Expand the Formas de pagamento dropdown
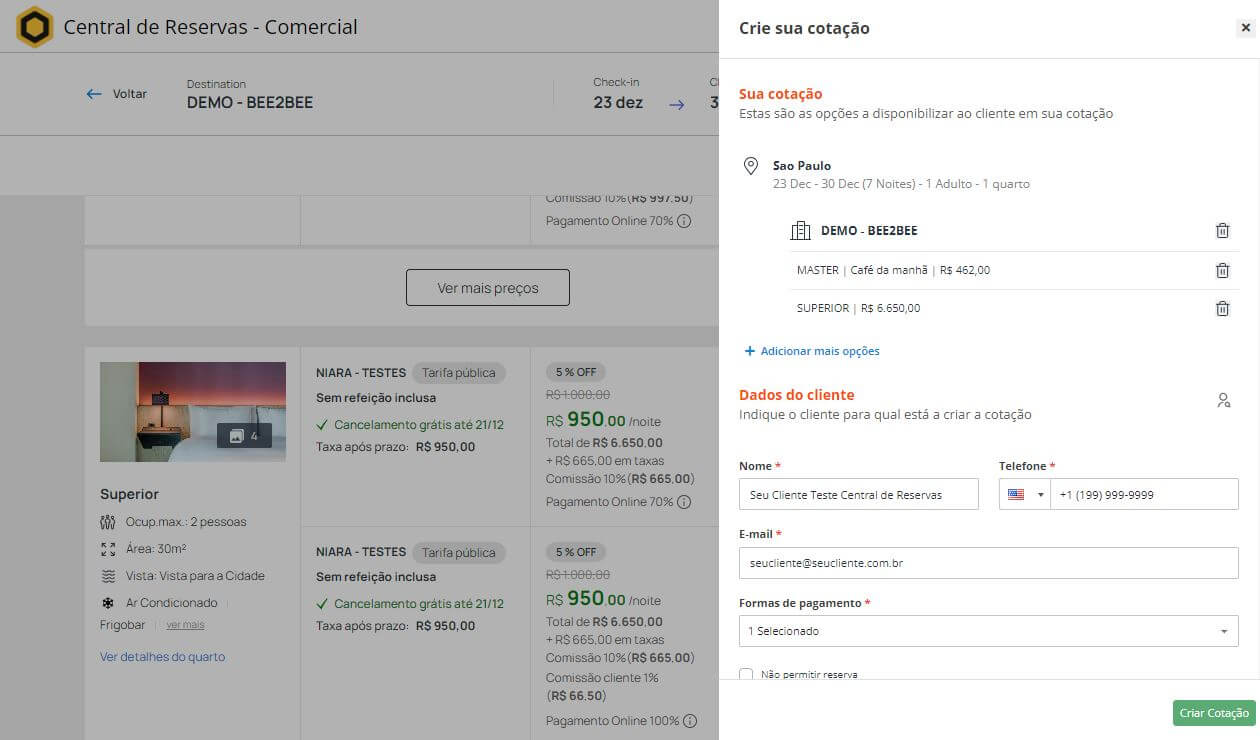 [988, 631]
